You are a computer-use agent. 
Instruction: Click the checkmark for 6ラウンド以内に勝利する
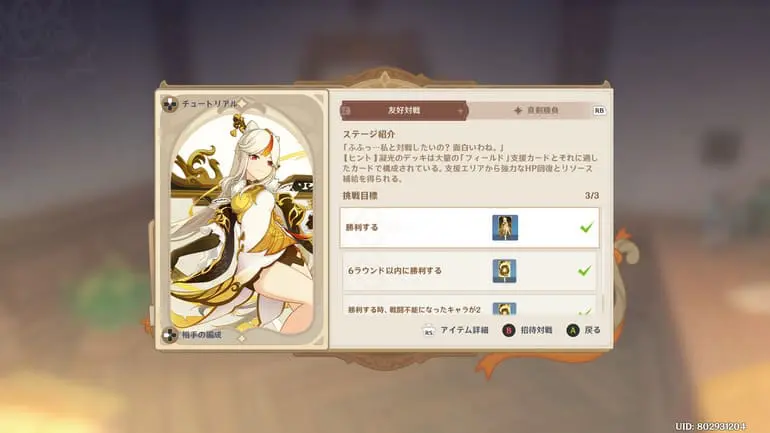tap(584, 271)
